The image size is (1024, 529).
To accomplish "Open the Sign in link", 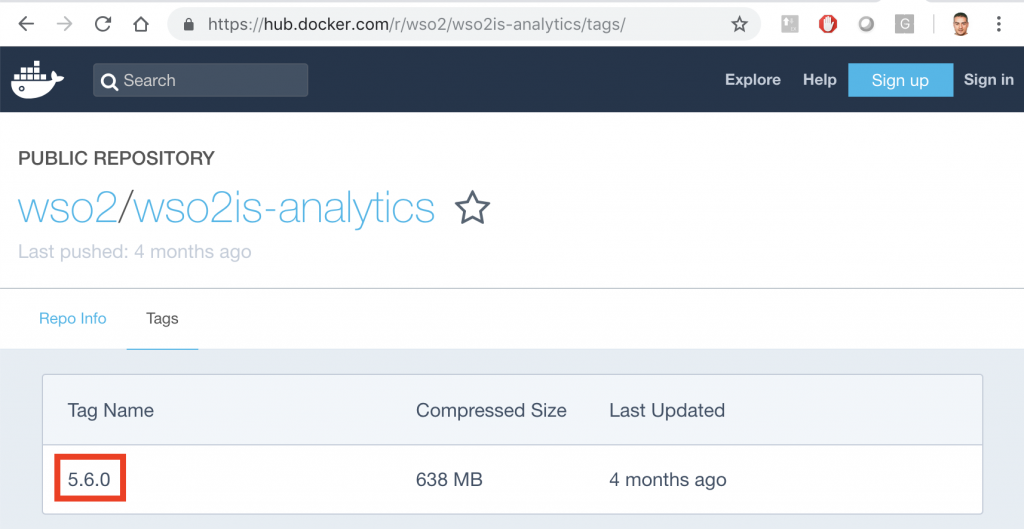I will 988,80.
